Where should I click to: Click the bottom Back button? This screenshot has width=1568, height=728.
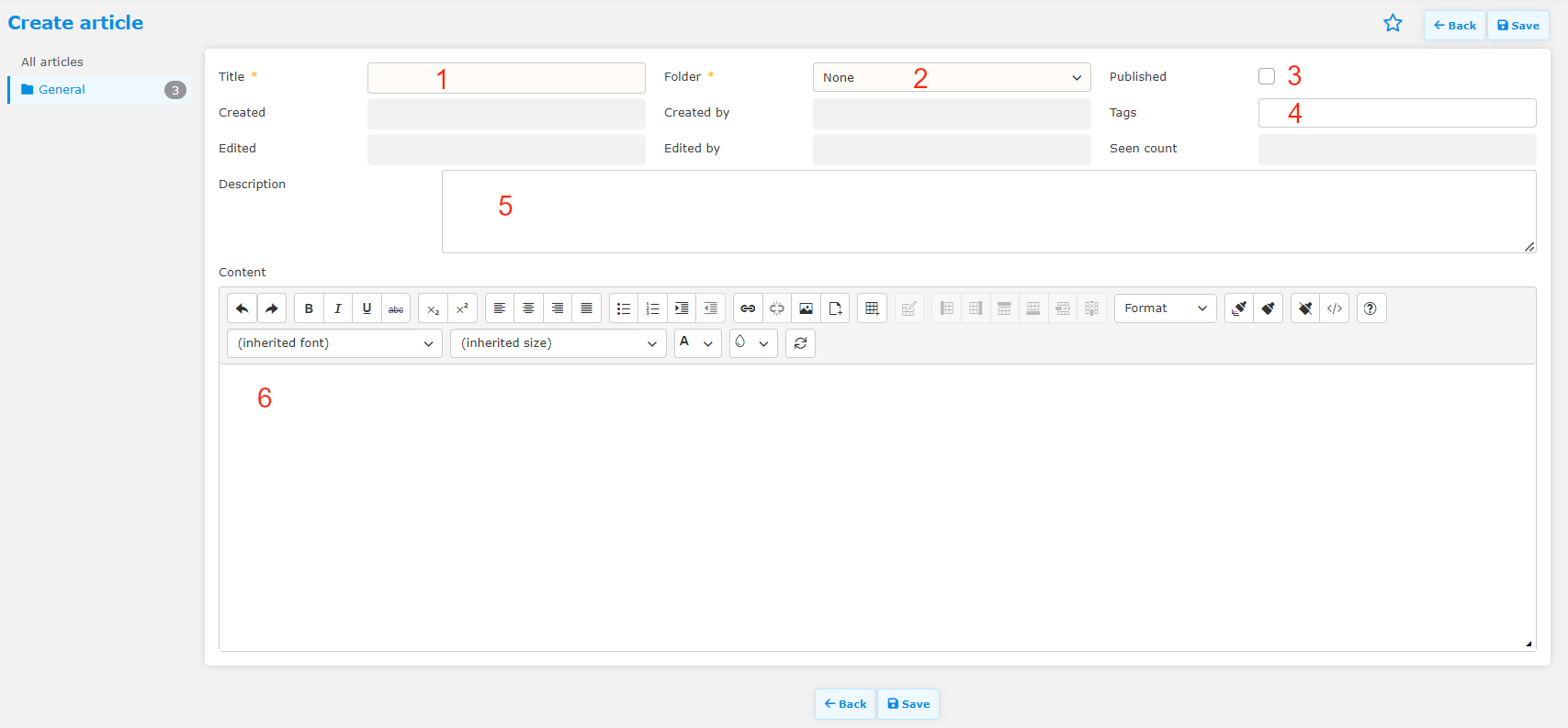click(x=845, y=704)
